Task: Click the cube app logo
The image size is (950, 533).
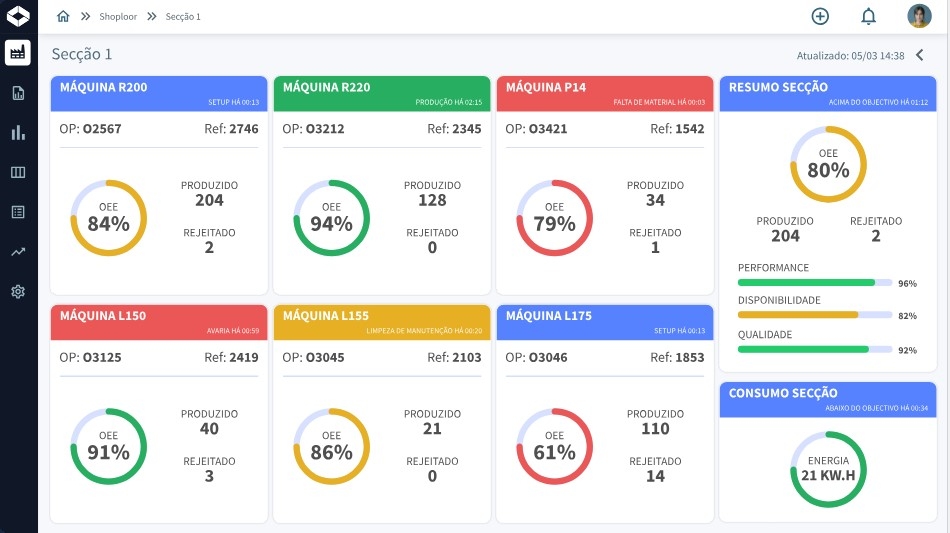Action: 18,16
